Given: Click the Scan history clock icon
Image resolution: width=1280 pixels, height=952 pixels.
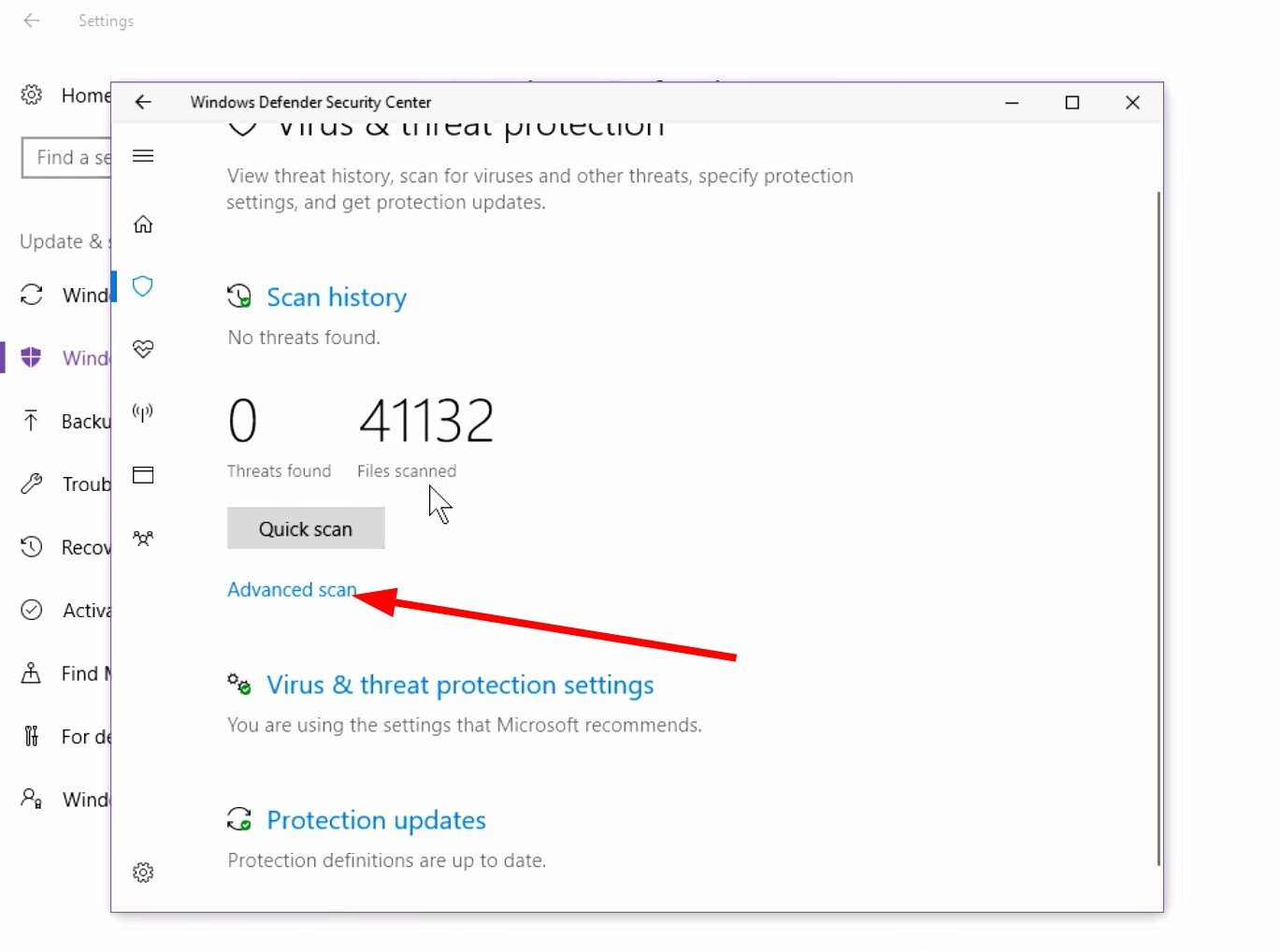Looking at the screenshot, I should point(239,296).
